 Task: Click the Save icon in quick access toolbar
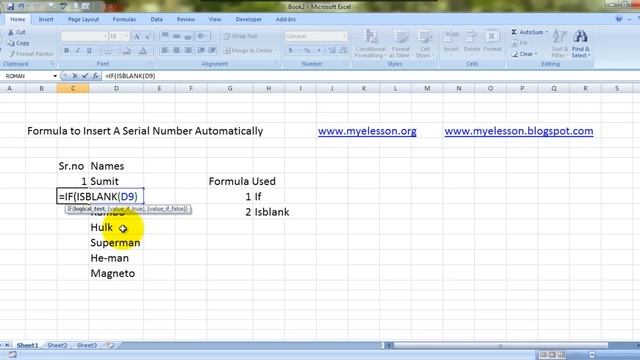[x=10, y=7]
